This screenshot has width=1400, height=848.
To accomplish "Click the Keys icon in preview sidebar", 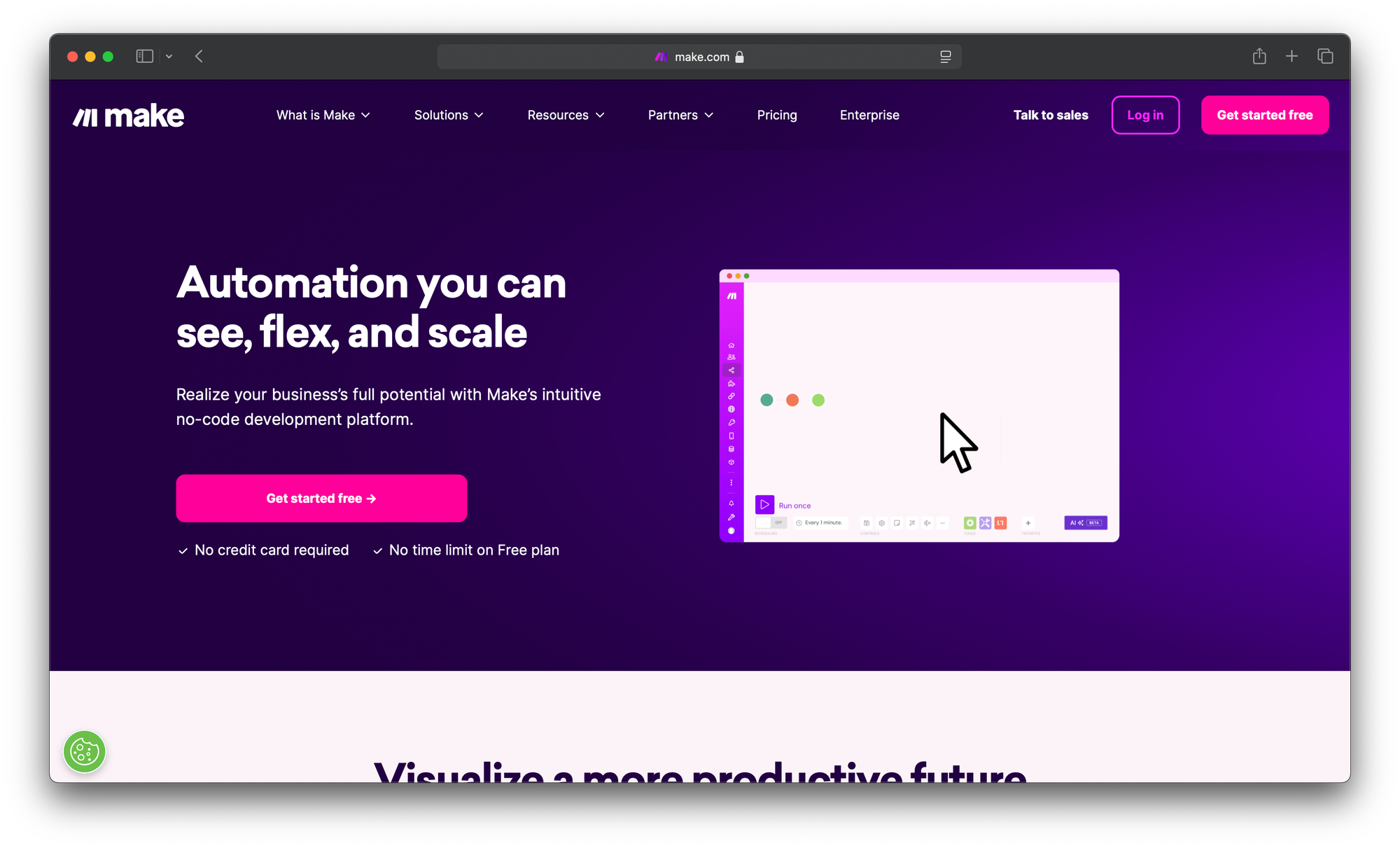I will coord(731,422).
